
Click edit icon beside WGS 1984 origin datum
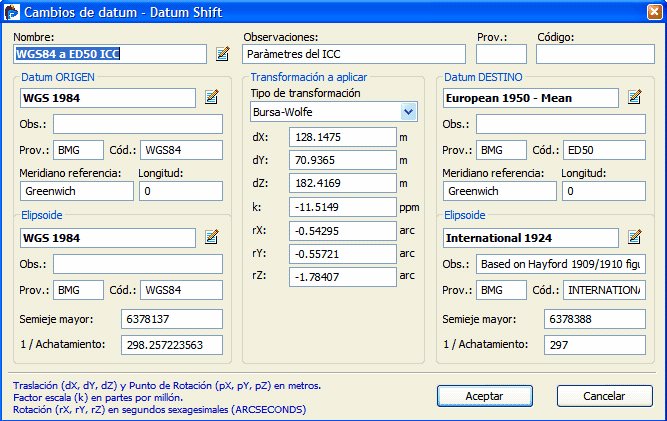(211, 98)
